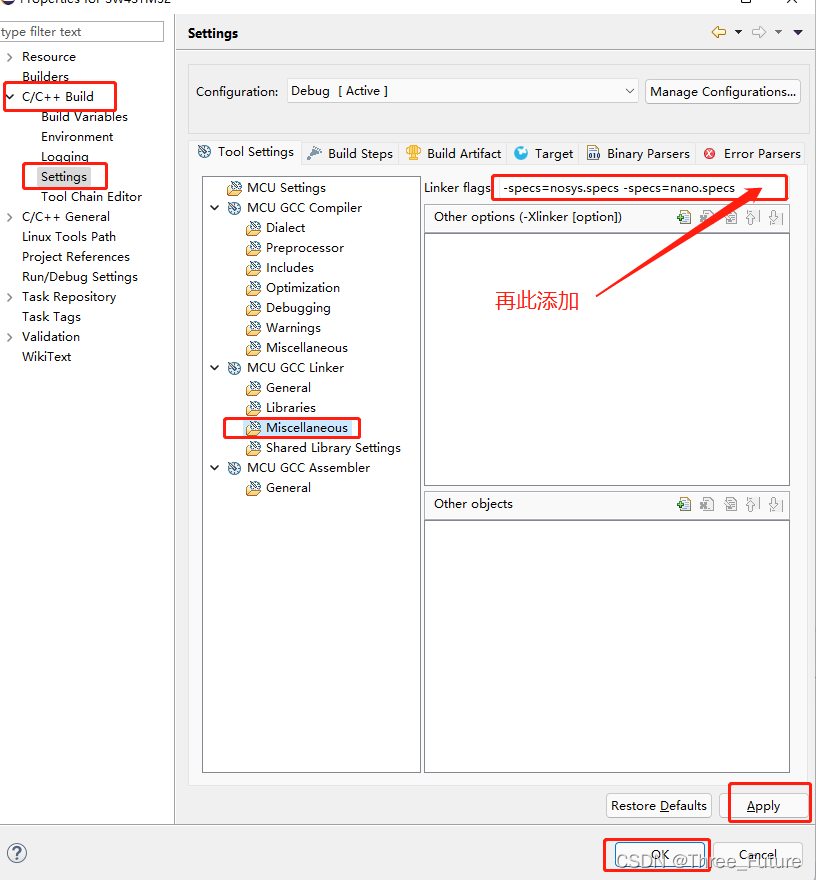Select Tool Chain Editor in sidebar
This screenshot has width=816, height=880.
tap(91, 197)
